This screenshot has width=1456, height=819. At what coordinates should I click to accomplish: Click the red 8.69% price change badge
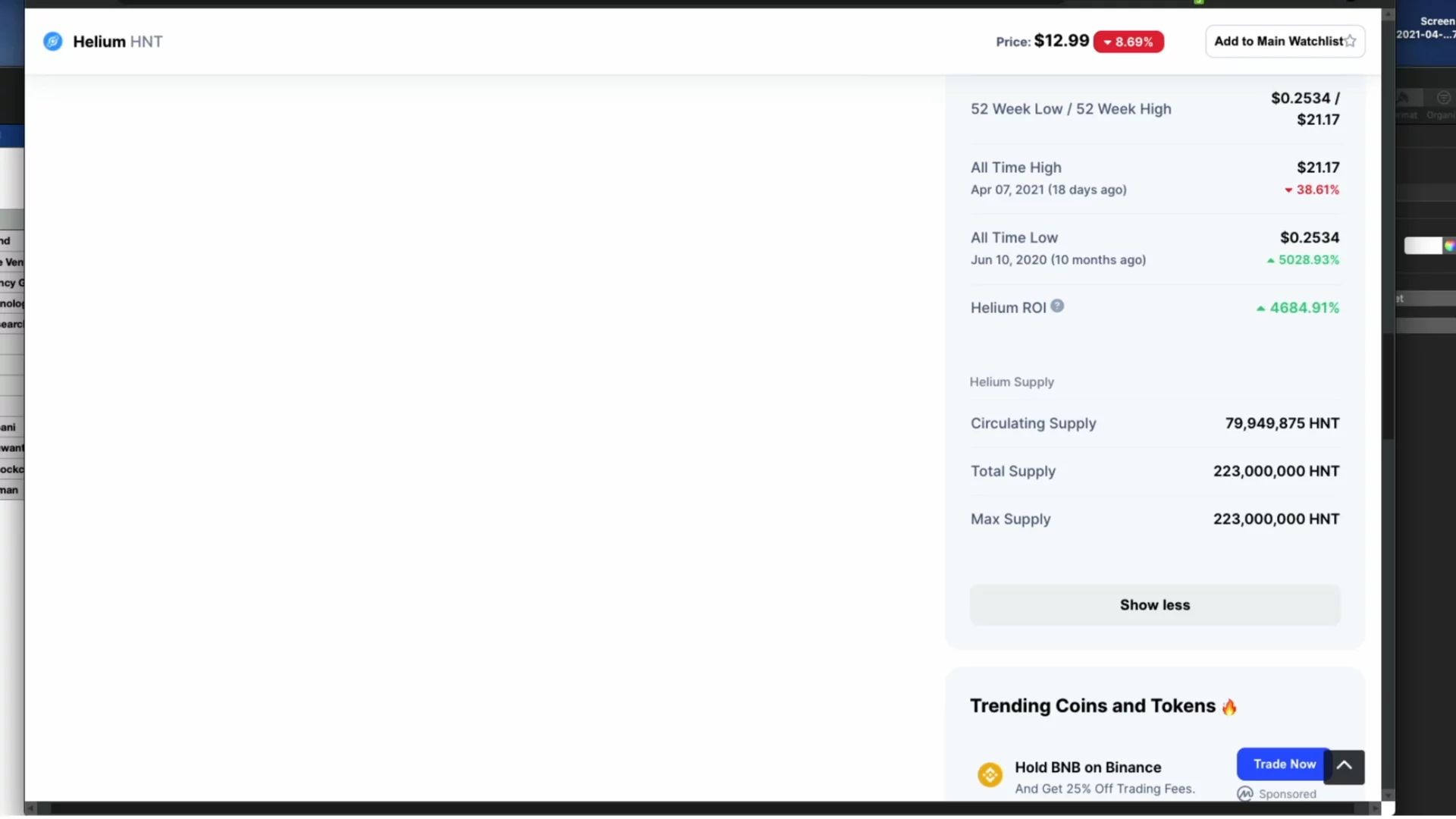(1128, 42)
